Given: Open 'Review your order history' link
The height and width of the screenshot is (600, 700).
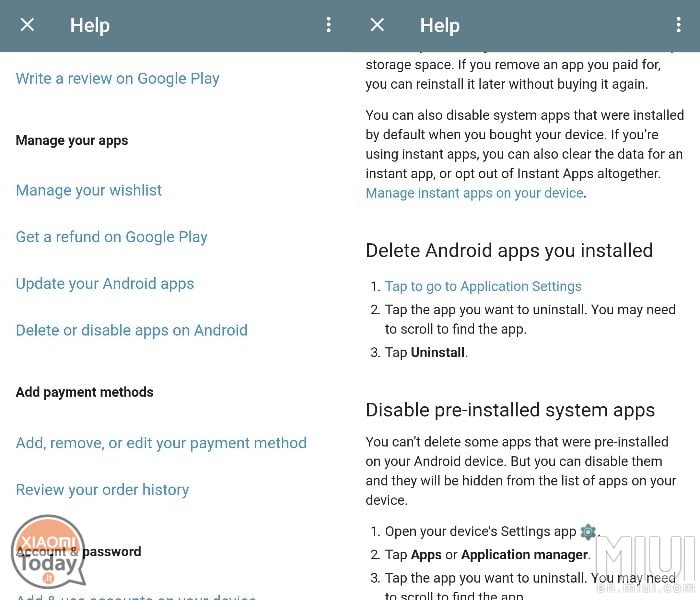Looking at the screenshot, I should [x=102, y=490].
